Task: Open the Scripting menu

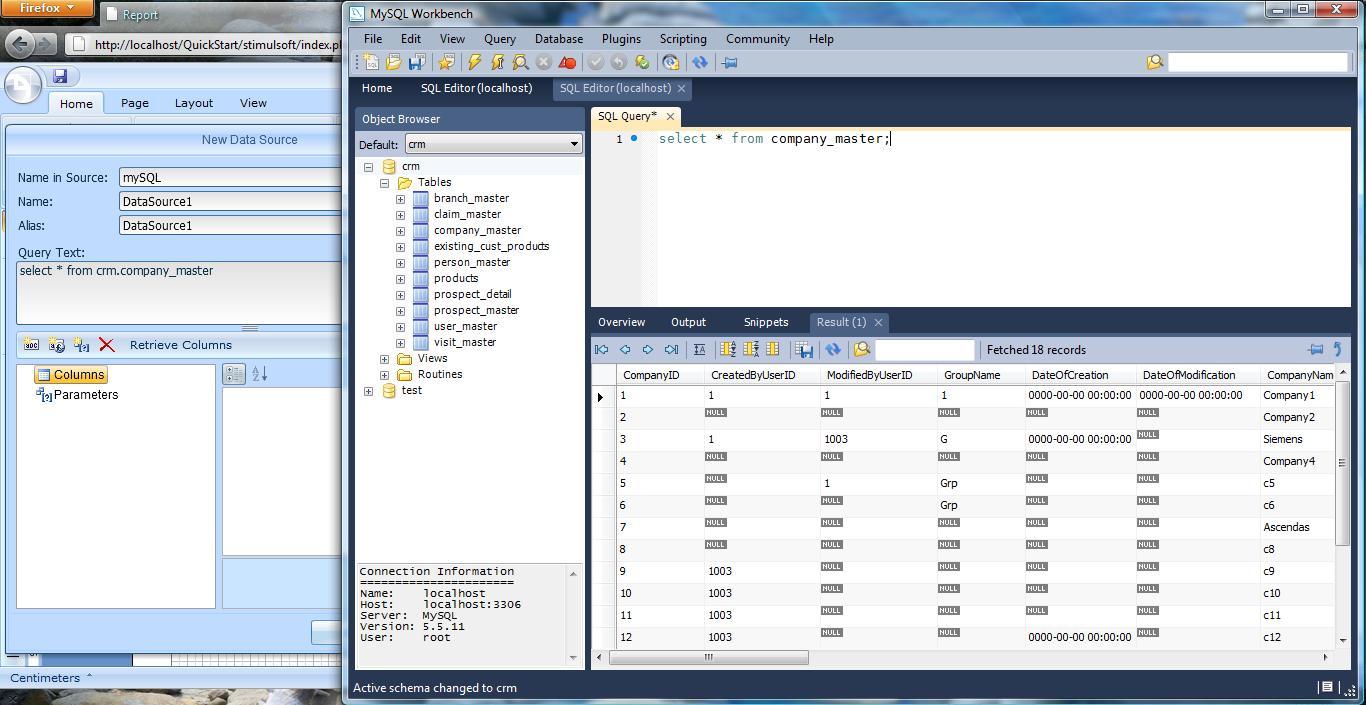Action: 683,39
